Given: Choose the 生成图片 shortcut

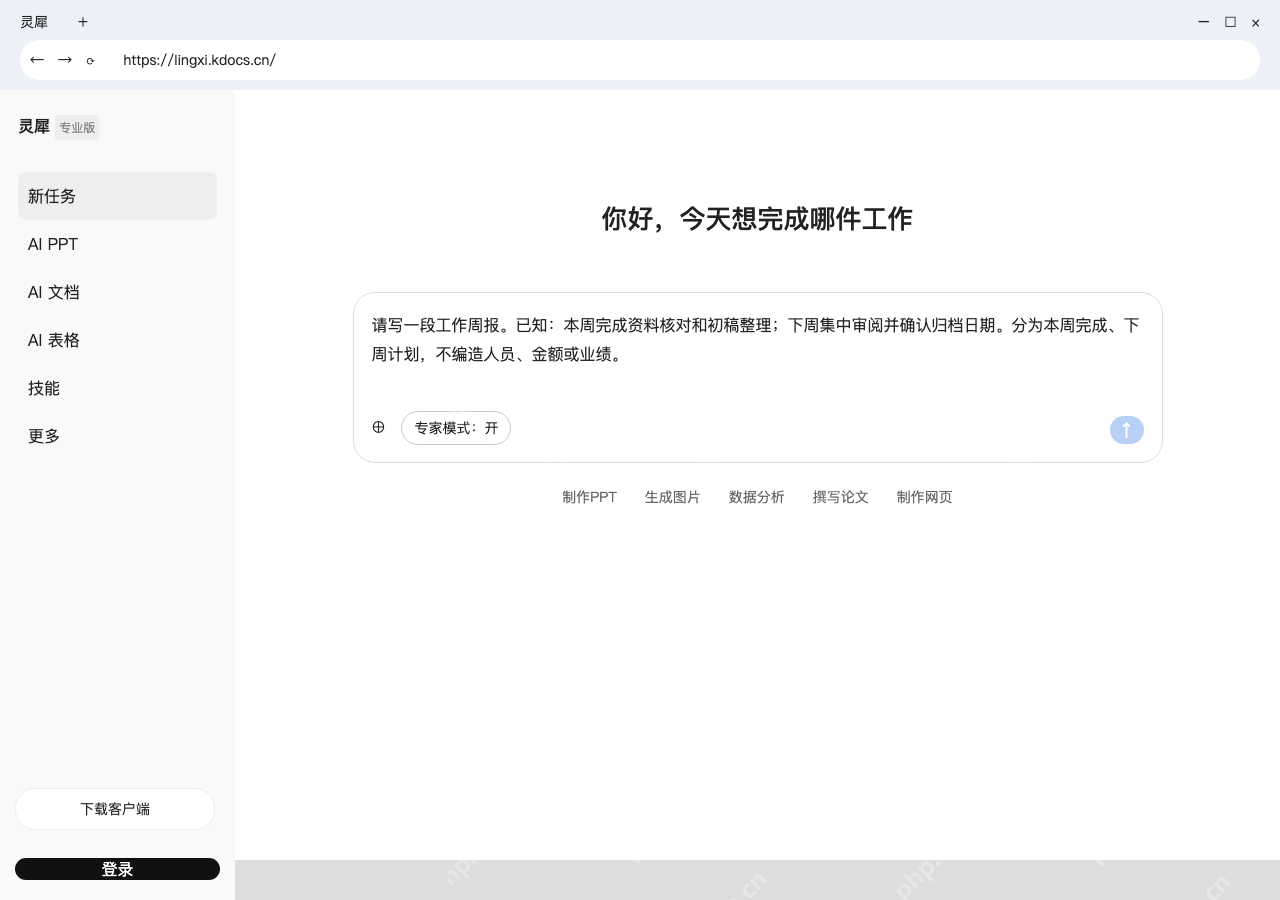Looking at the screenshot, I should point(672,497).
